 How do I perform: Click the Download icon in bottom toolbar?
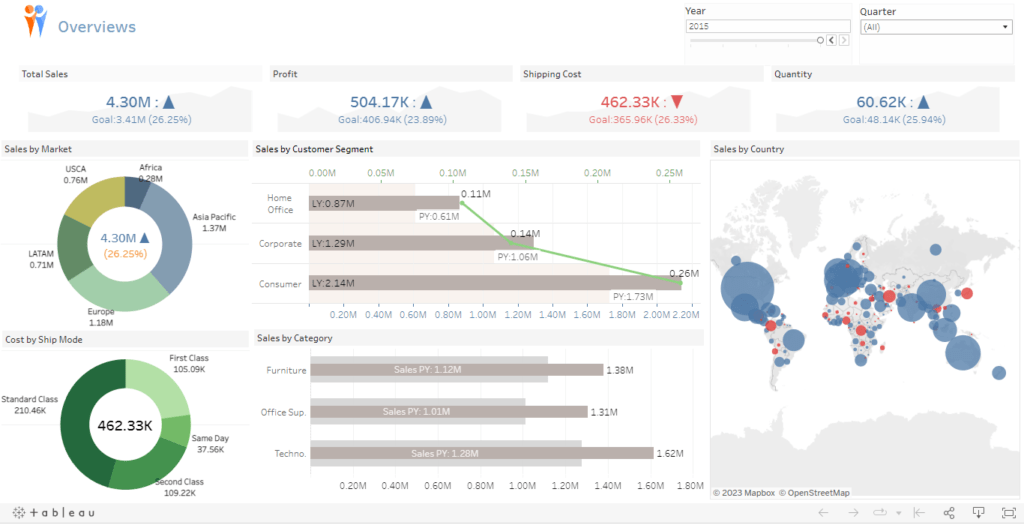pyautogui.click(x=977, y=513)
